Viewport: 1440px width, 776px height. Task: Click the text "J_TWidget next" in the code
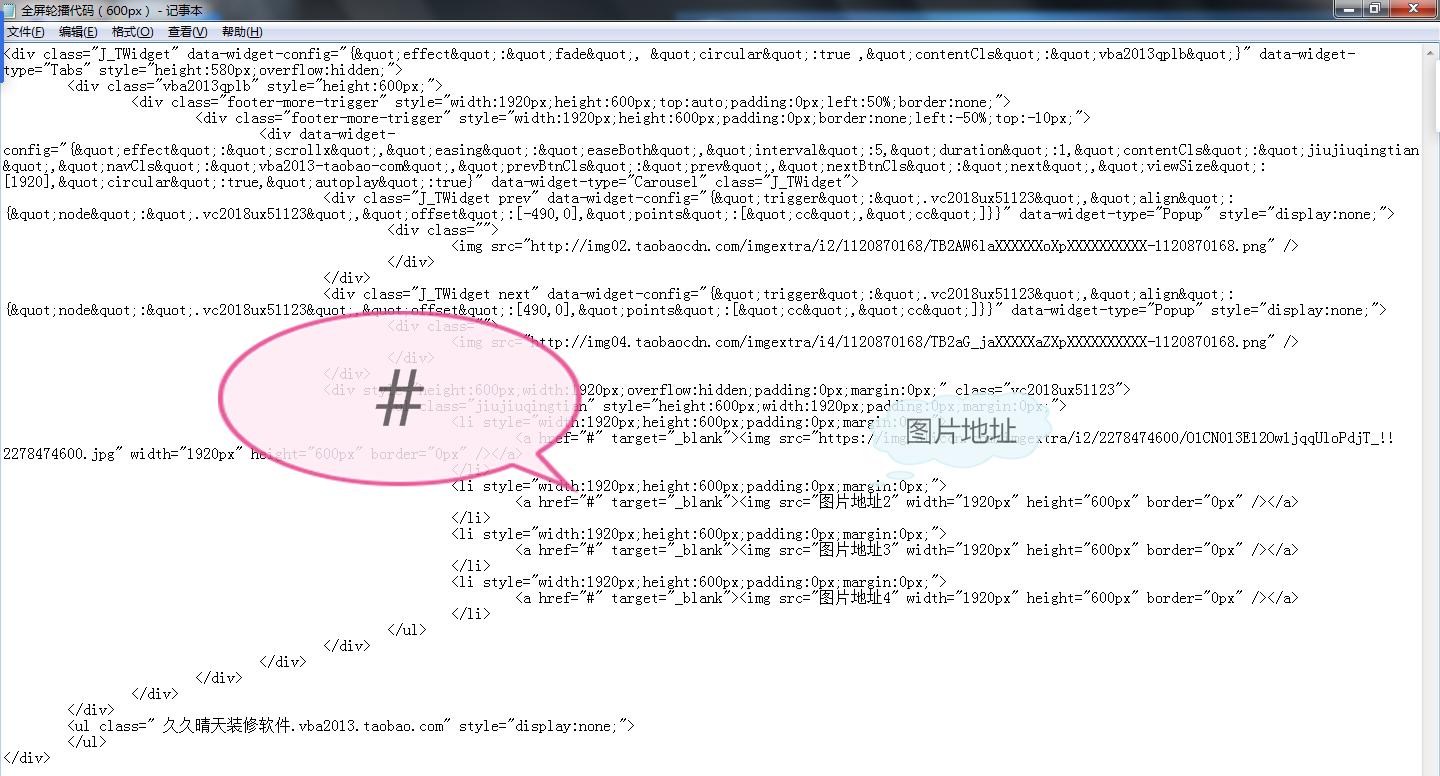coord(475,294)
